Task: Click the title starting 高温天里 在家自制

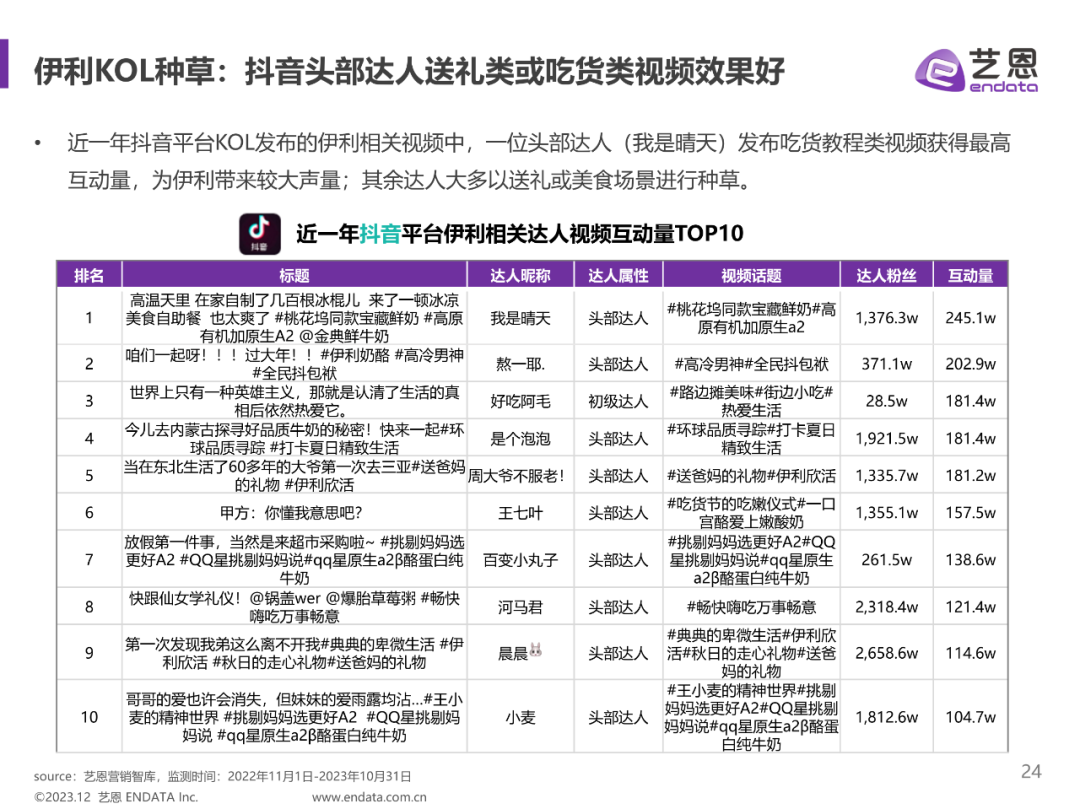Action: tap(294, 318)
